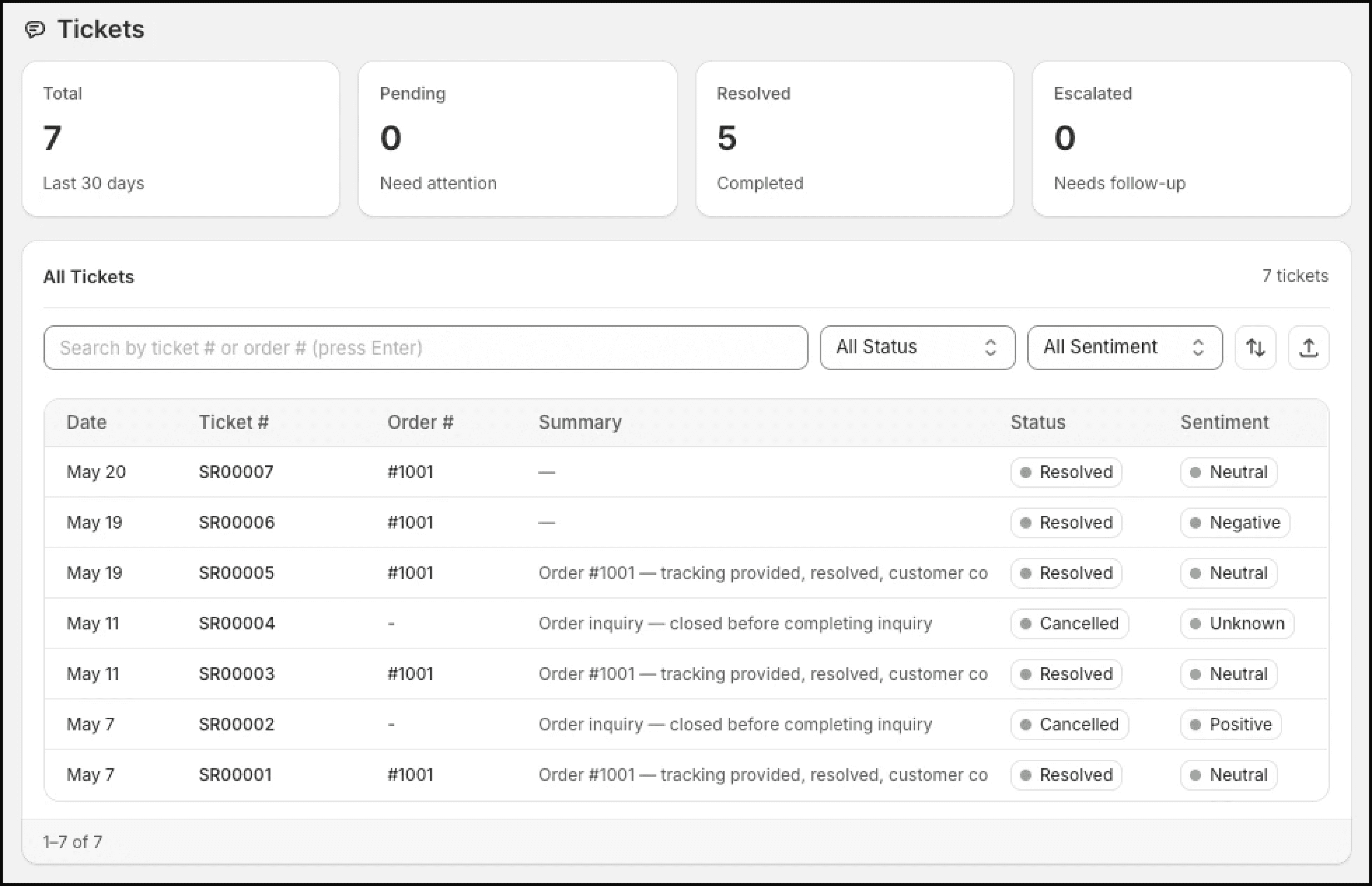Image resolution: width=1372 pixels, height=886 pixels.
Task: Click the summary text for SR00002
Action: 735,724
